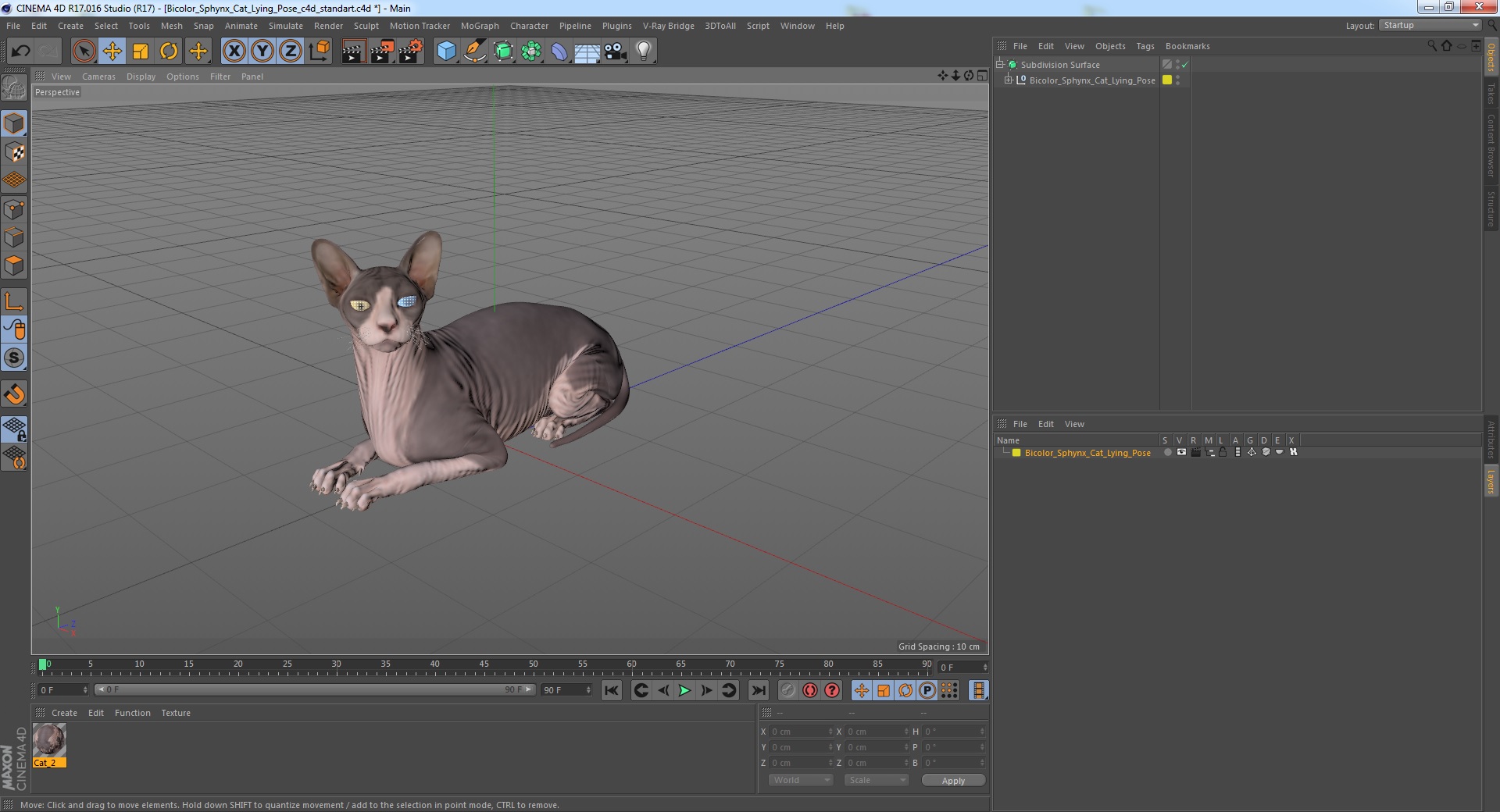
Task: Click yellow layer color in Layers panel
Action: pyautogui.click(x=1016, y=453)
